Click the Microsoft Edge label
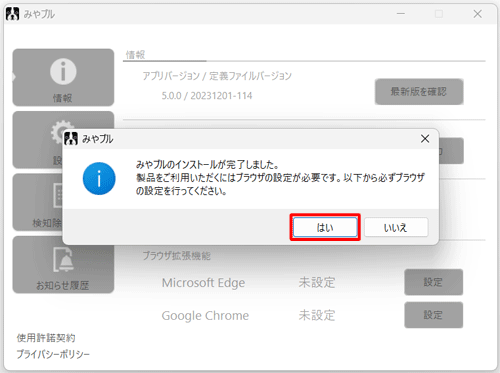Image resolution: width=500 pixels, height=373 pixels. [x=203, y=283]
